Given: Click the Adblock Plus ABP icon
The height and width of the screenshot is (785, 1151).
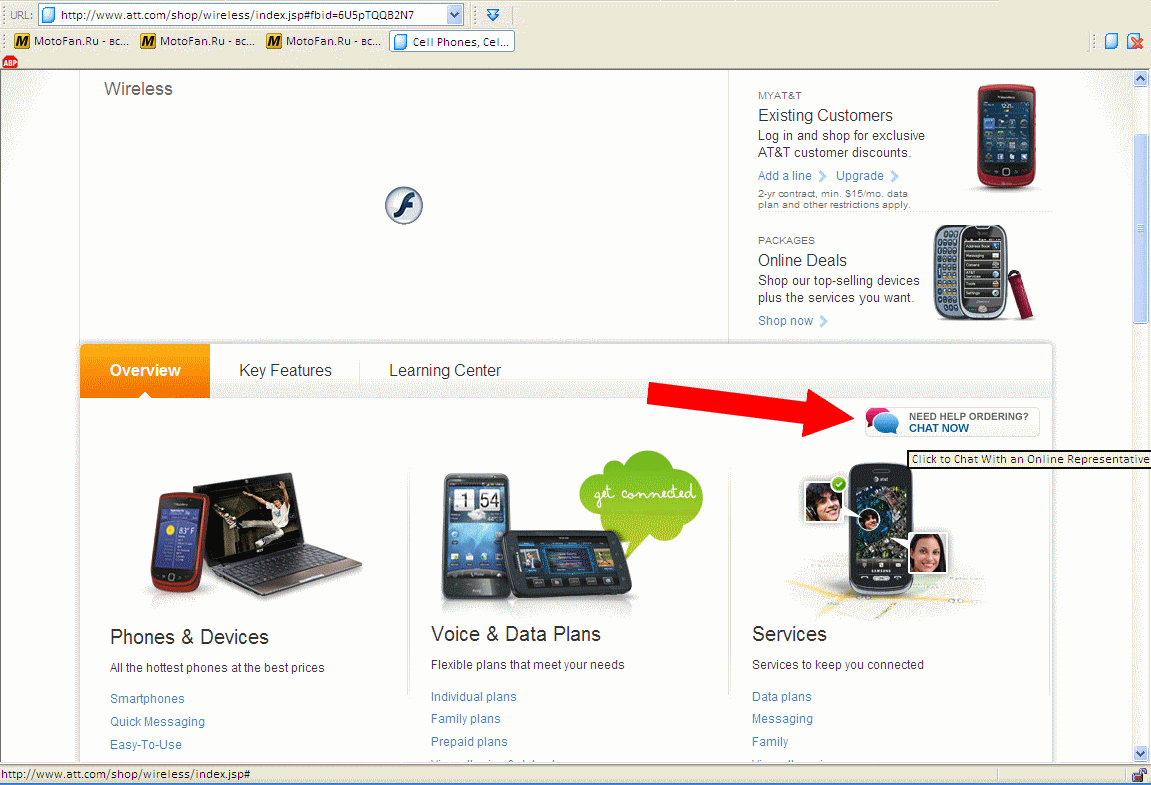Looking at the screenshot, I should pyautogui.click(x=10, y=62).
